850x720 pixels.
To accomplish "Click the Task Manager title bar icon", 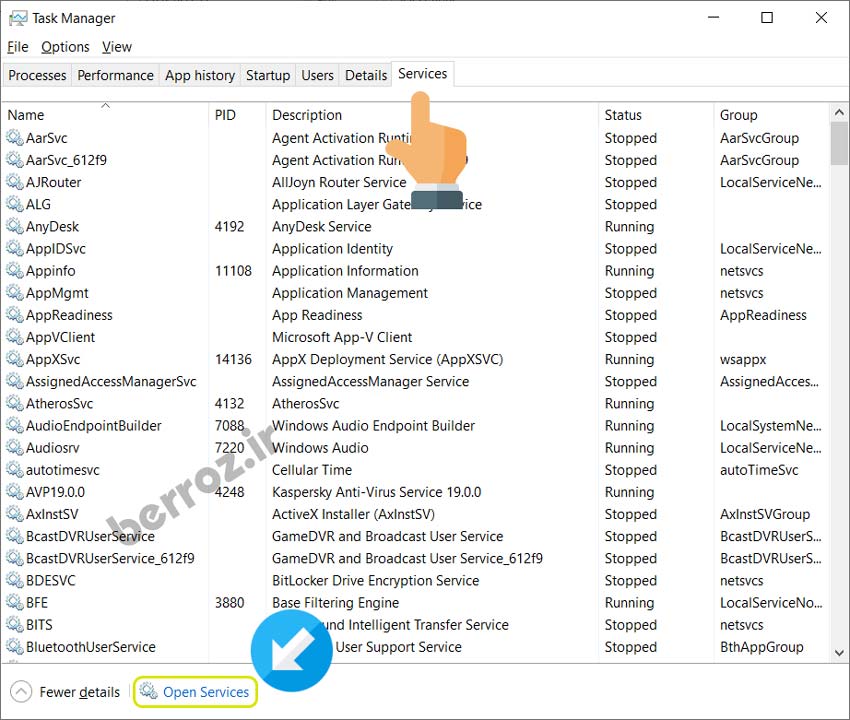I will tap(16, 18).
